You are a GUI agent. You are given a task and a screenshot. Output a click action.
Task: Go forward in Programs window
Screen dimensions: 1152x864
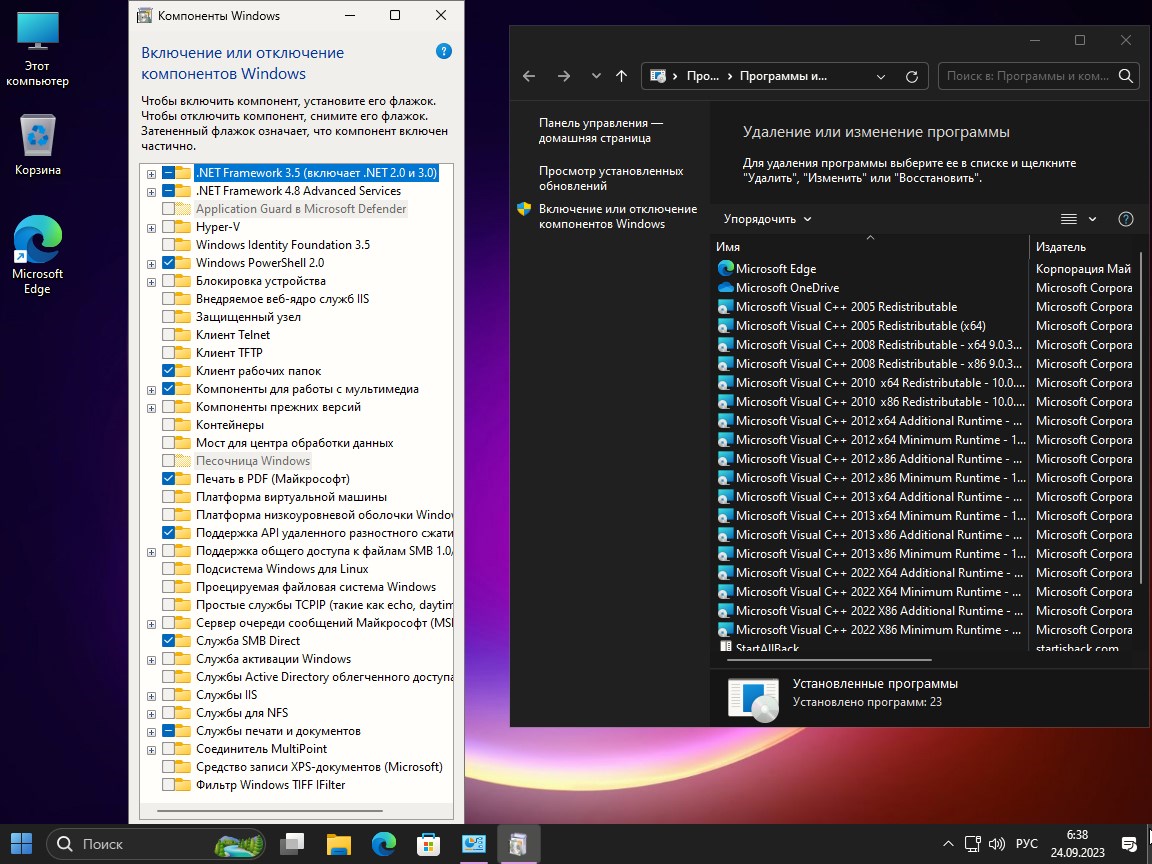coord(564,76)
